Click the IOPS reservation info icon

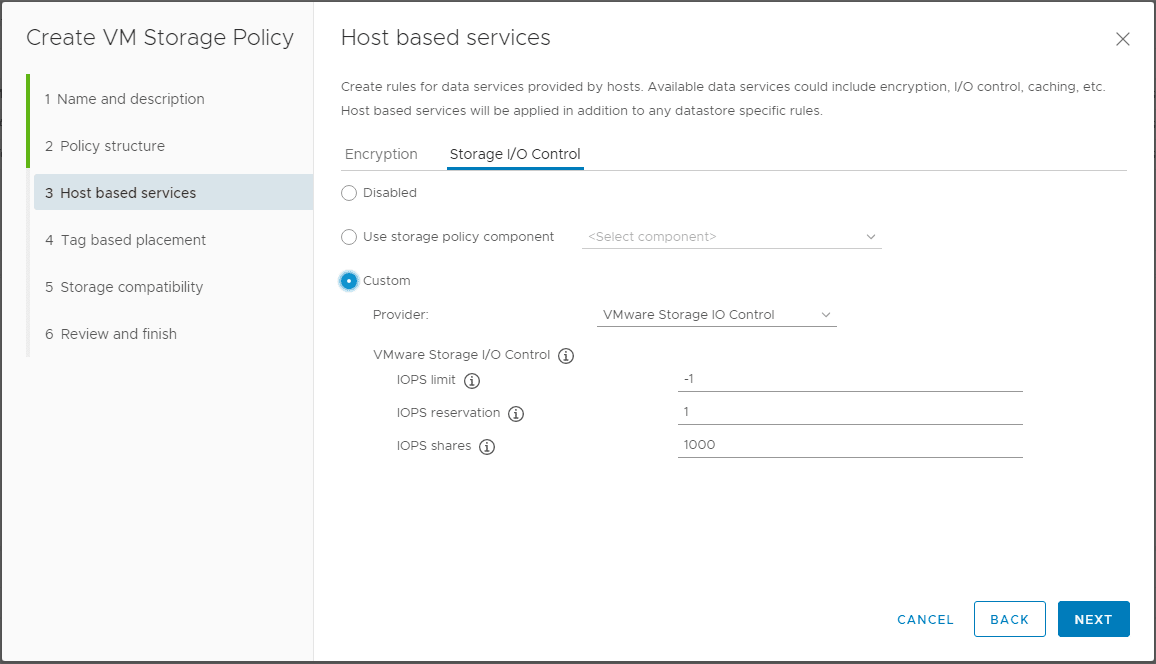[x=516, y=414]
